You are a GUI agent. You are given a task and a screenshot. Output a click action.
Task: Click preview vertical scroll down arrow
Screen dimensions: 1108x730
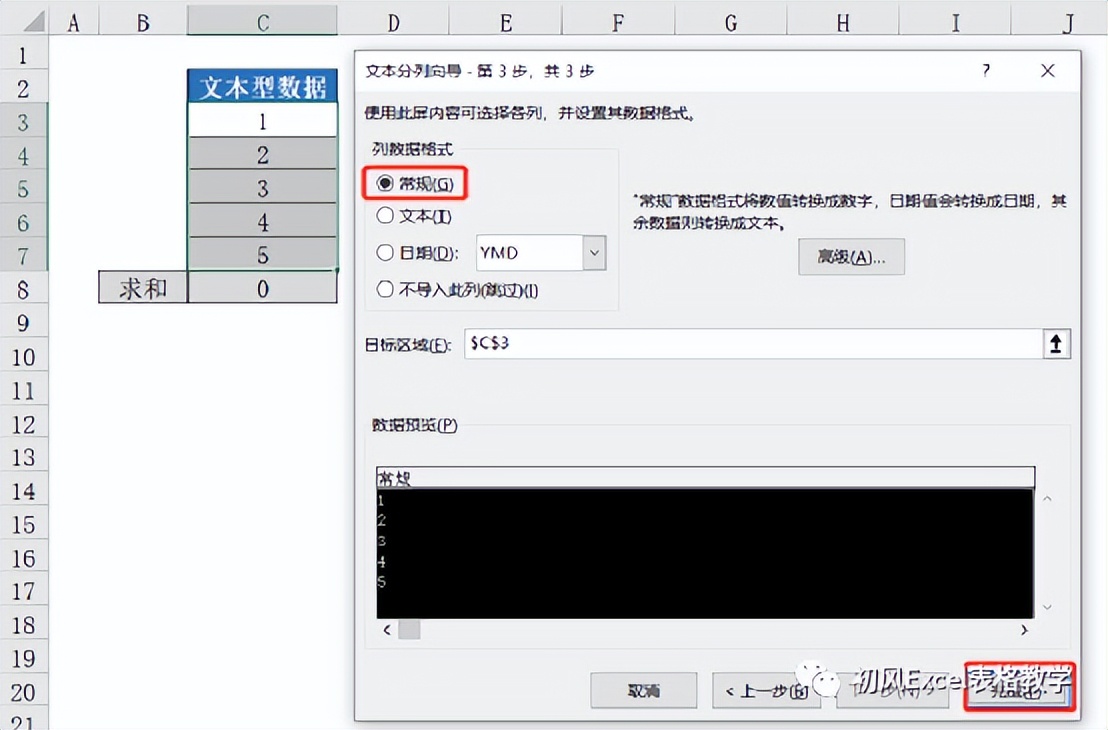(x=1048, y=607)
